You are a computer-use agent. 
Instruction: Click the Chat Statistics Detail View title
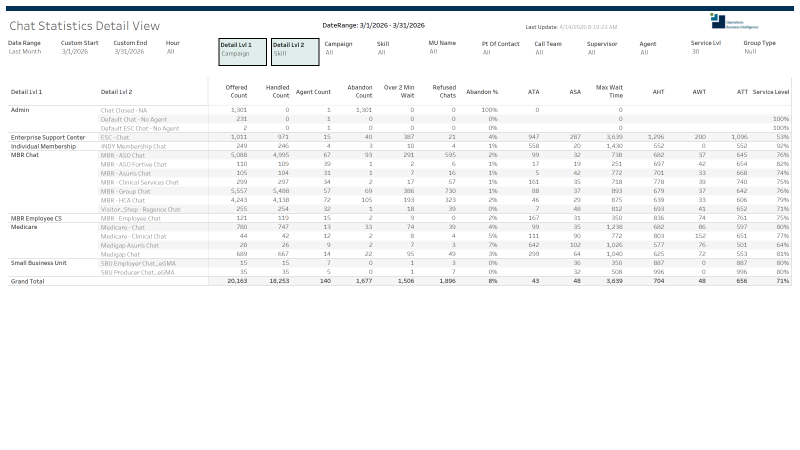coord(83,25)
